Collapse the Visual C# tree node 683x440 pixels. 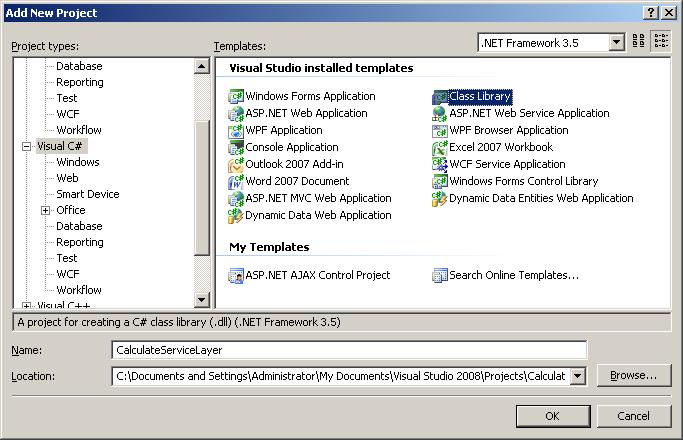coord(27,146)
